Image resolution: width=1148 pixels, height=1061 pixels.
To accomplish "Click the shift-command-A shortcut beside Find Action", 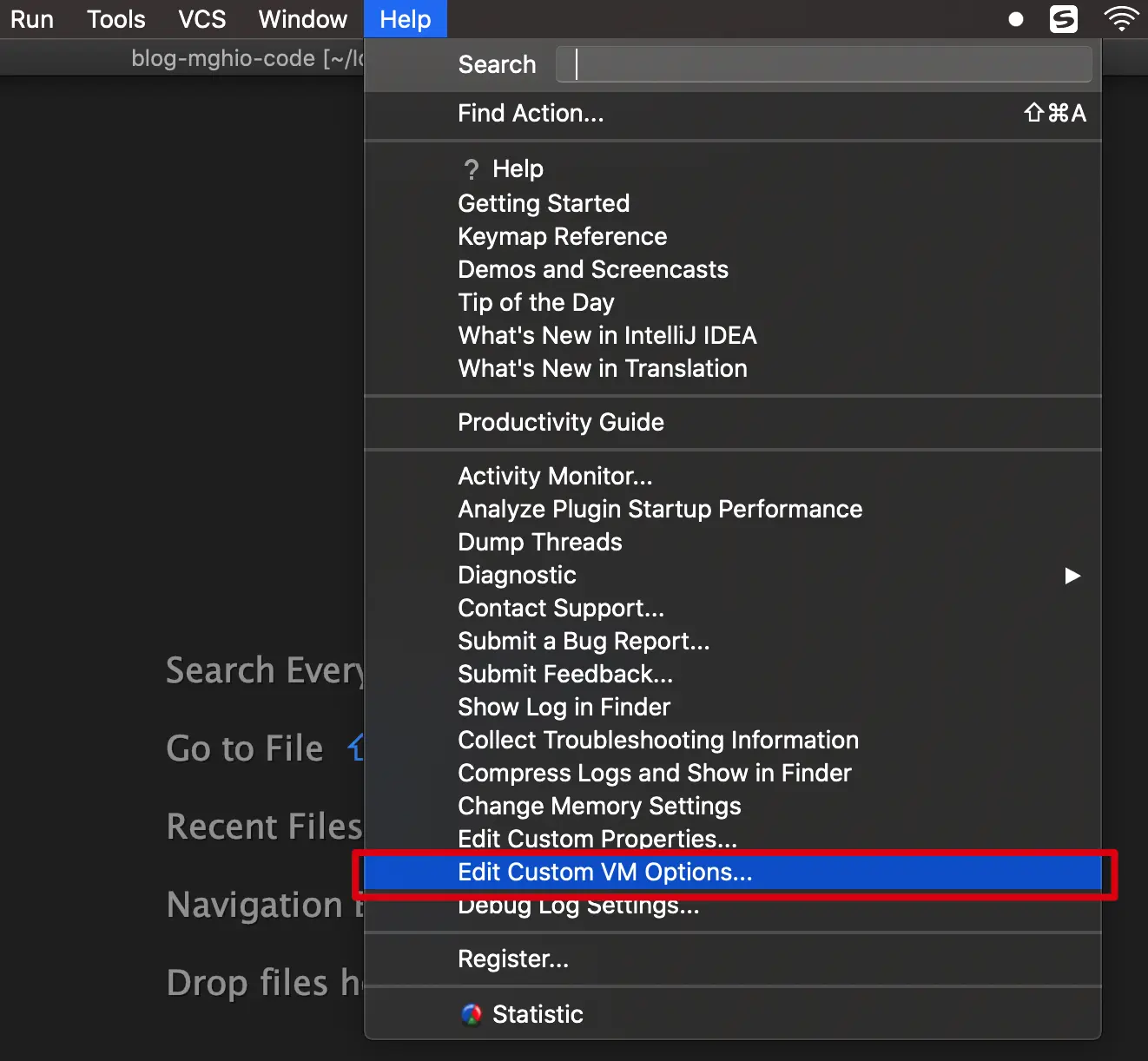I will point(1053,113).
